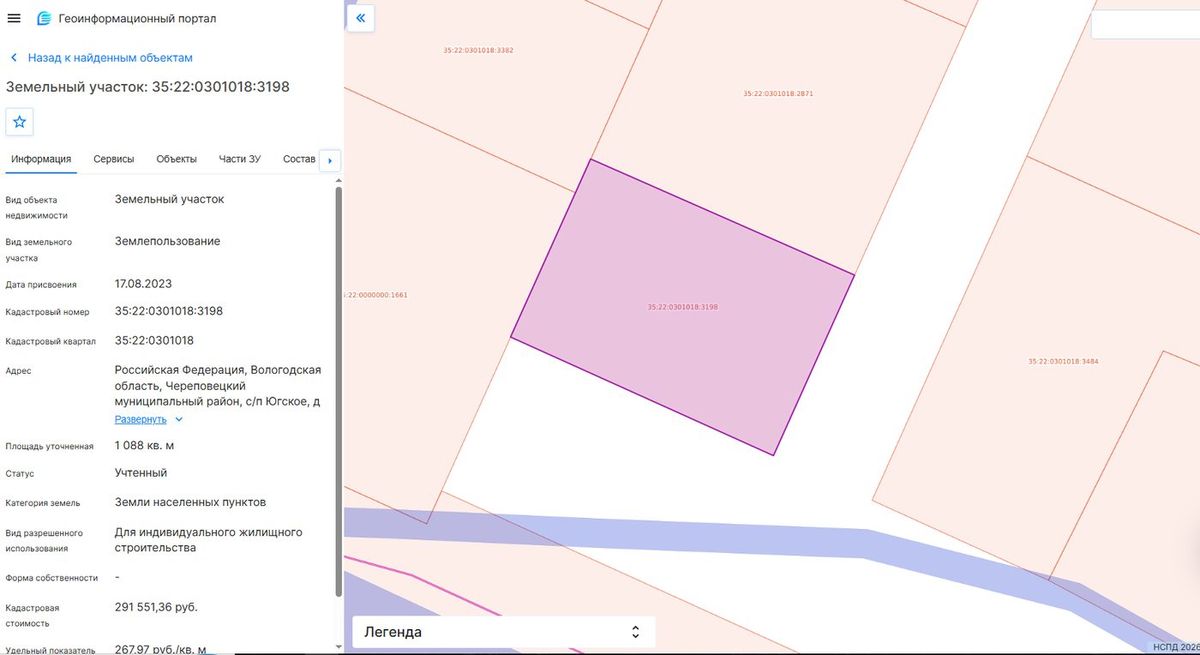This screenshot has width=1200, height=655.
Task: Open the Состав tab
Action: coord(299,159)
